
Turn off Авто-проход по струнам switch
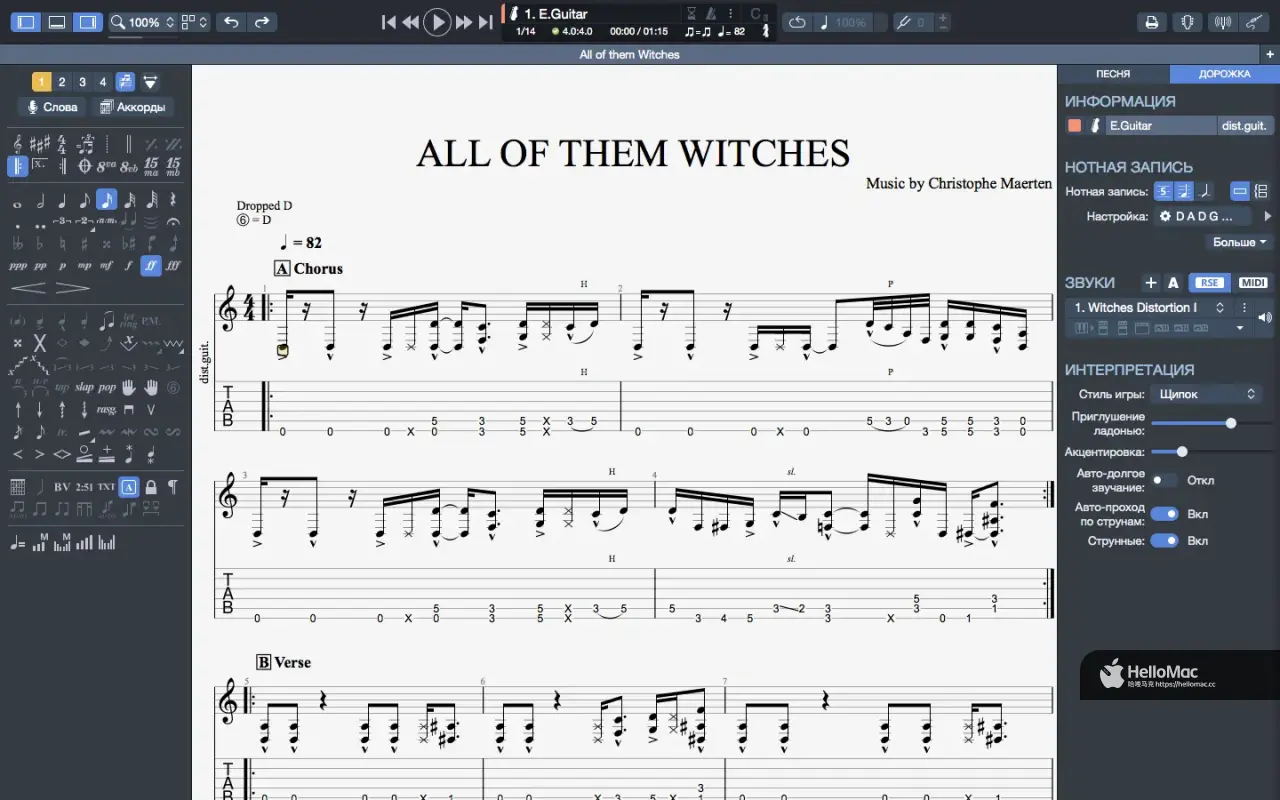(1164, 514)
